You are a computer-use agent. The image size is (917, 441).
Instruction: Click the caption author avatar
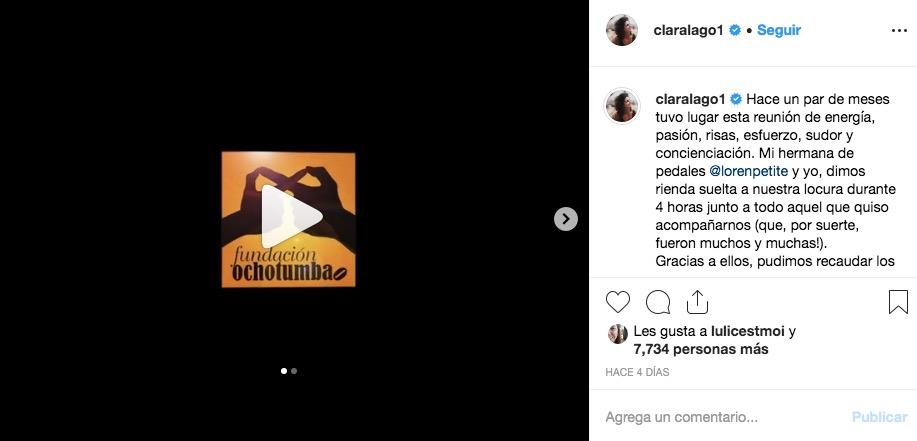point(622,106)
